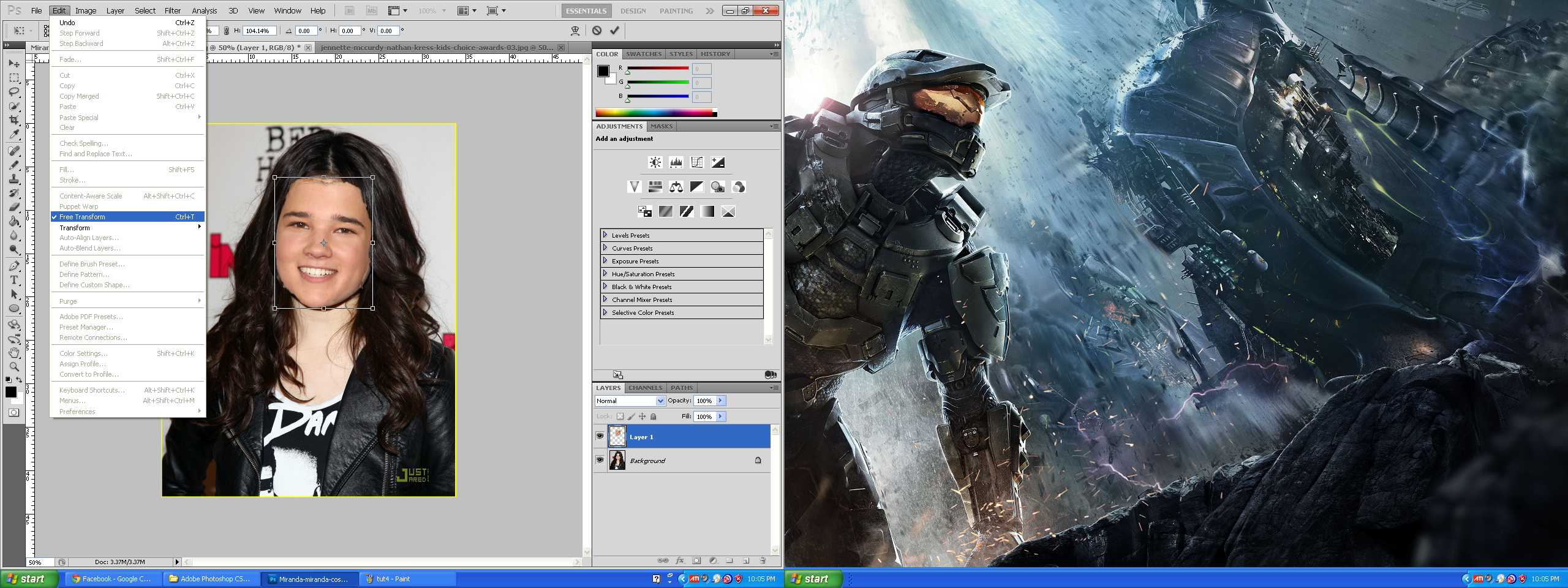Switch to the Design workspace
The image size is (1568, 588).
633,11
